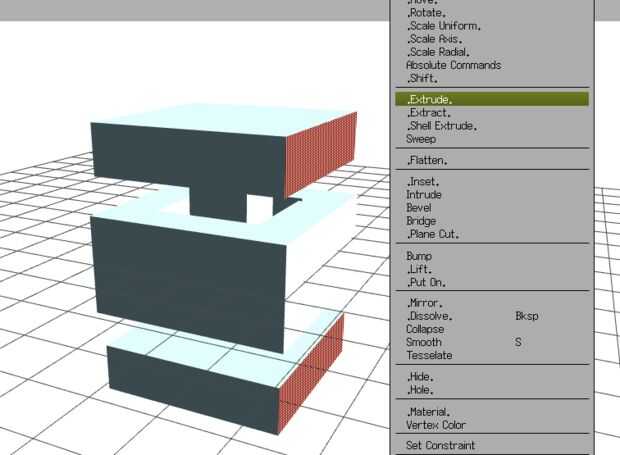This screenshot has height=455, width=620.
Task: Open Absolute Commands submenu
Action: coord(492,65)
